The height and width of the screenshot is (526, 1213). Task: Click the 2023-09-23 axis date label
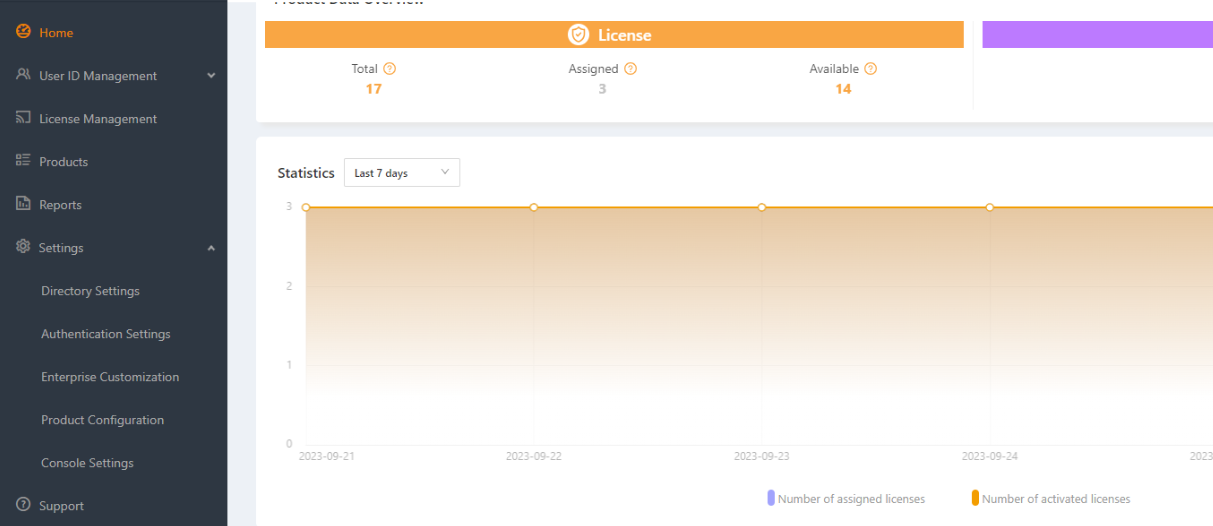(x=762, y=456)
